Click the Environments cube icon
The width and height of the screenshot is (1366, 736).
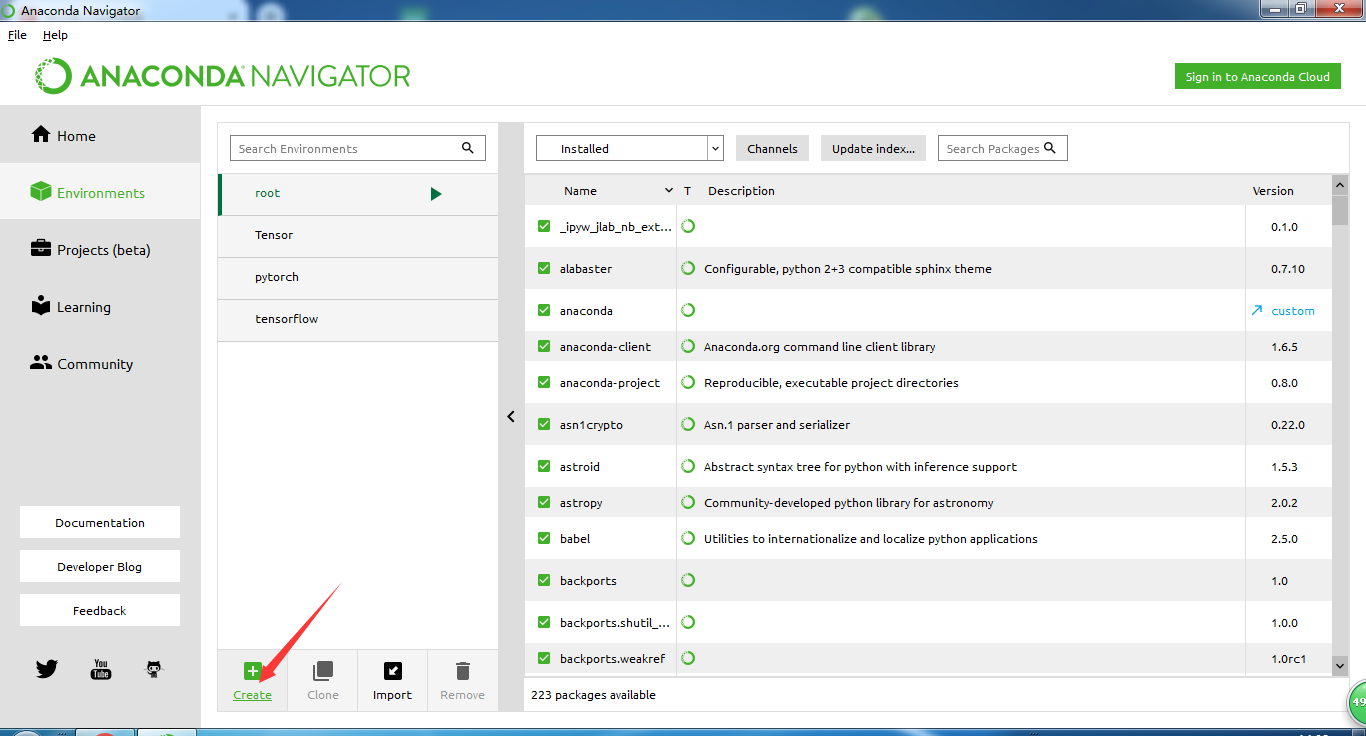coord(41,191)
